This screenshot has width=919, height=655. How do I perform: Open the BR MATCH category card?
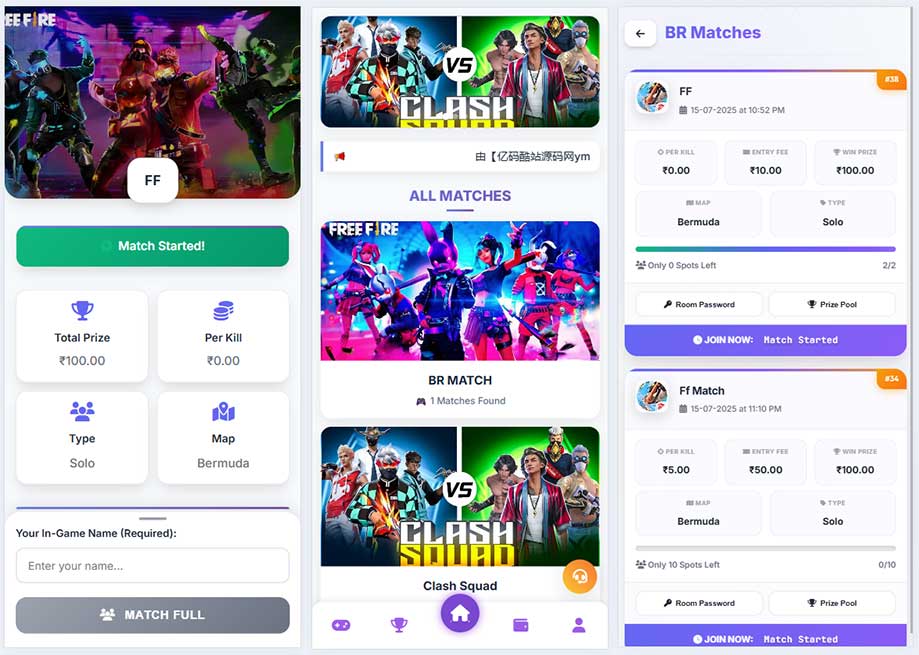(460, 319)
